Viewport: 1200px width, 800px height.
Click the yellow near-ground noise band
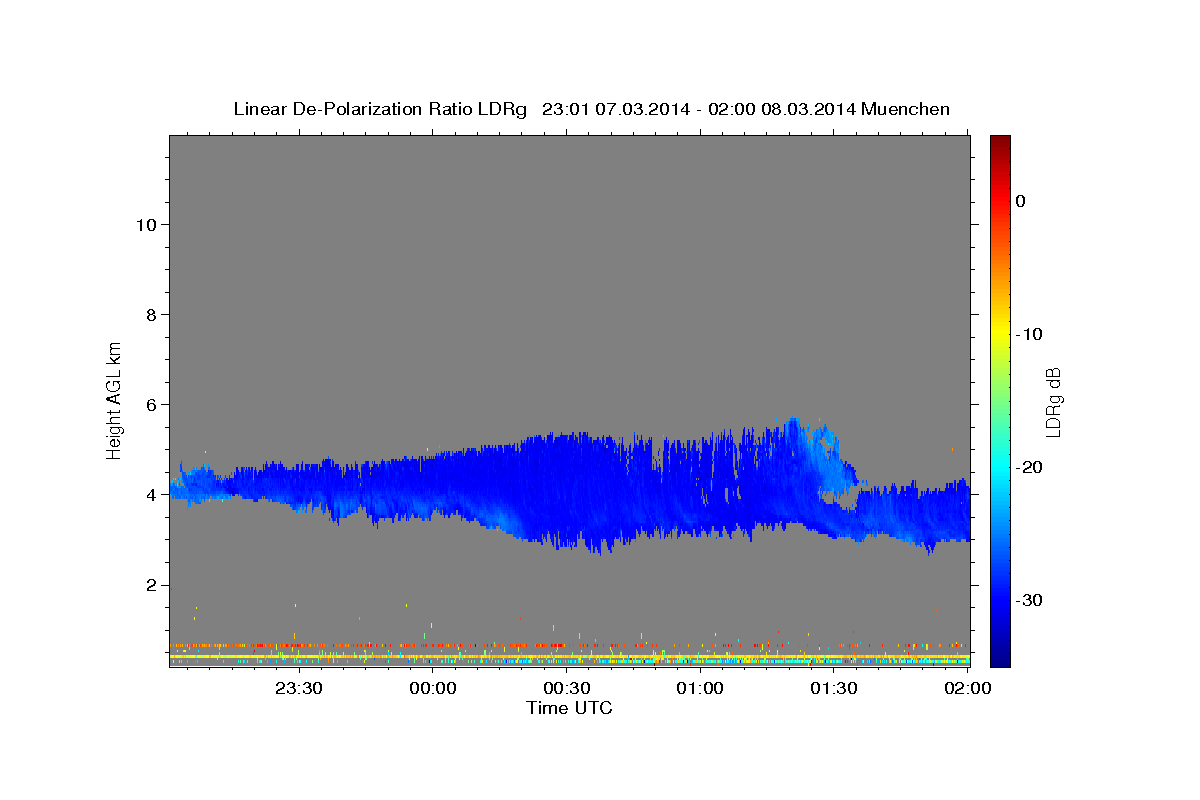click(569, 657)
